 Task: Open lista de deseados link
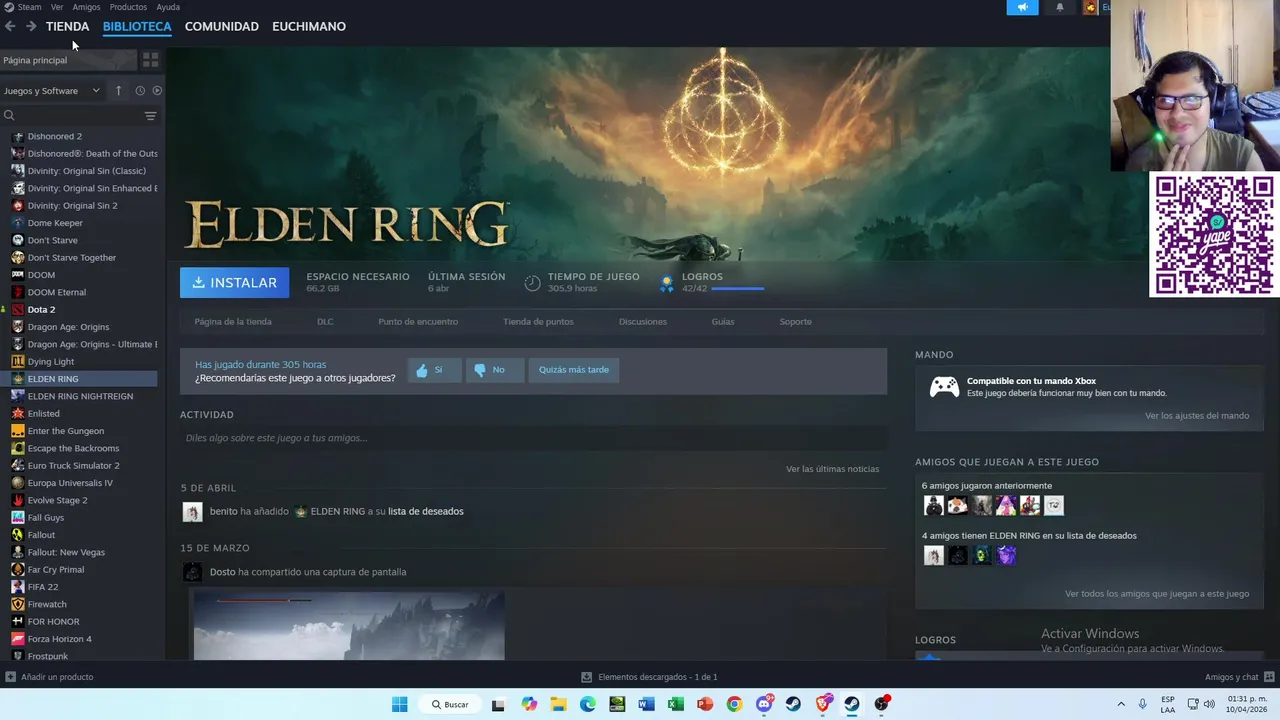[426, 511]
